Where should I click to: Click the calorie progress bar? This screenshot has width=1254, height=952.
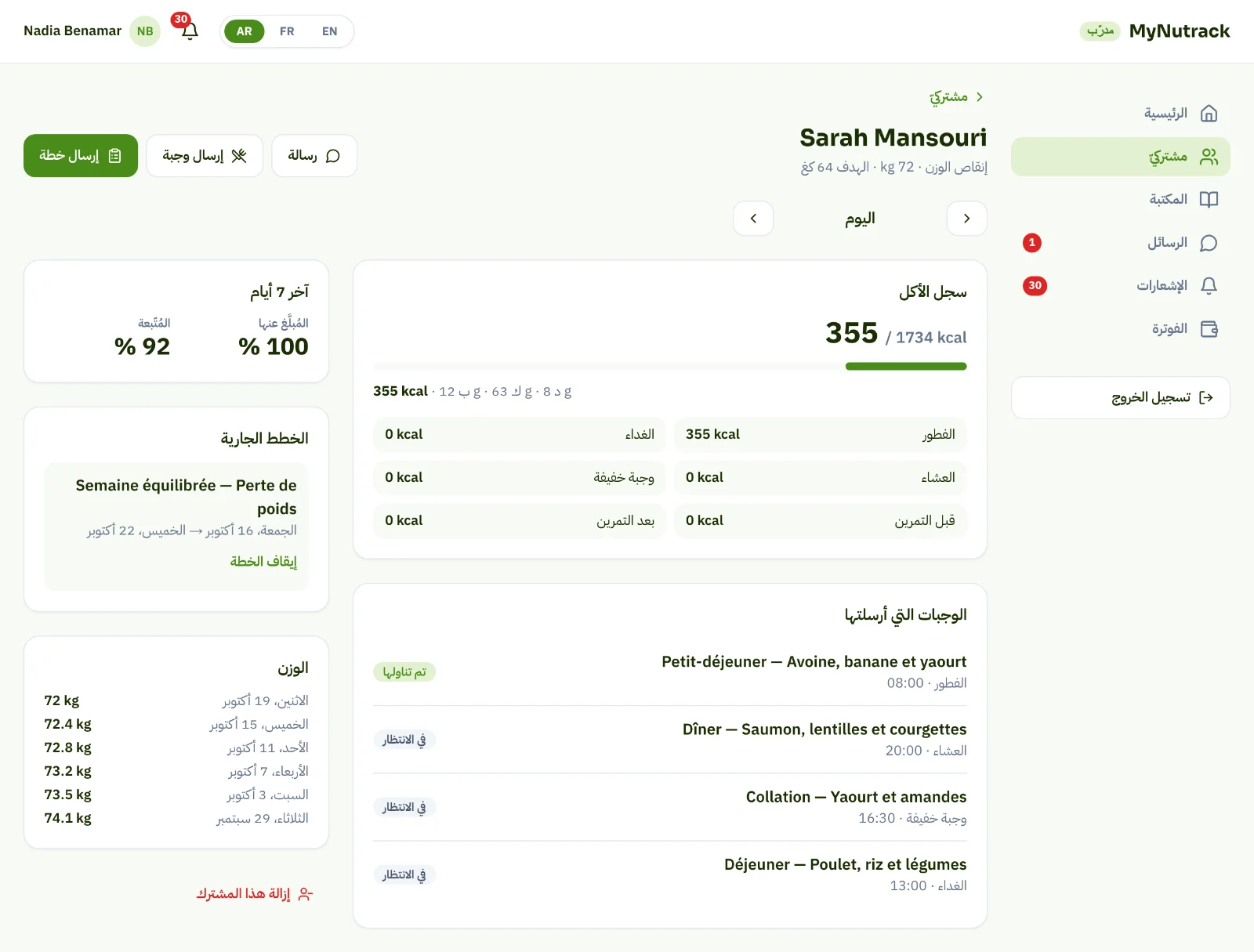[670, 366]
